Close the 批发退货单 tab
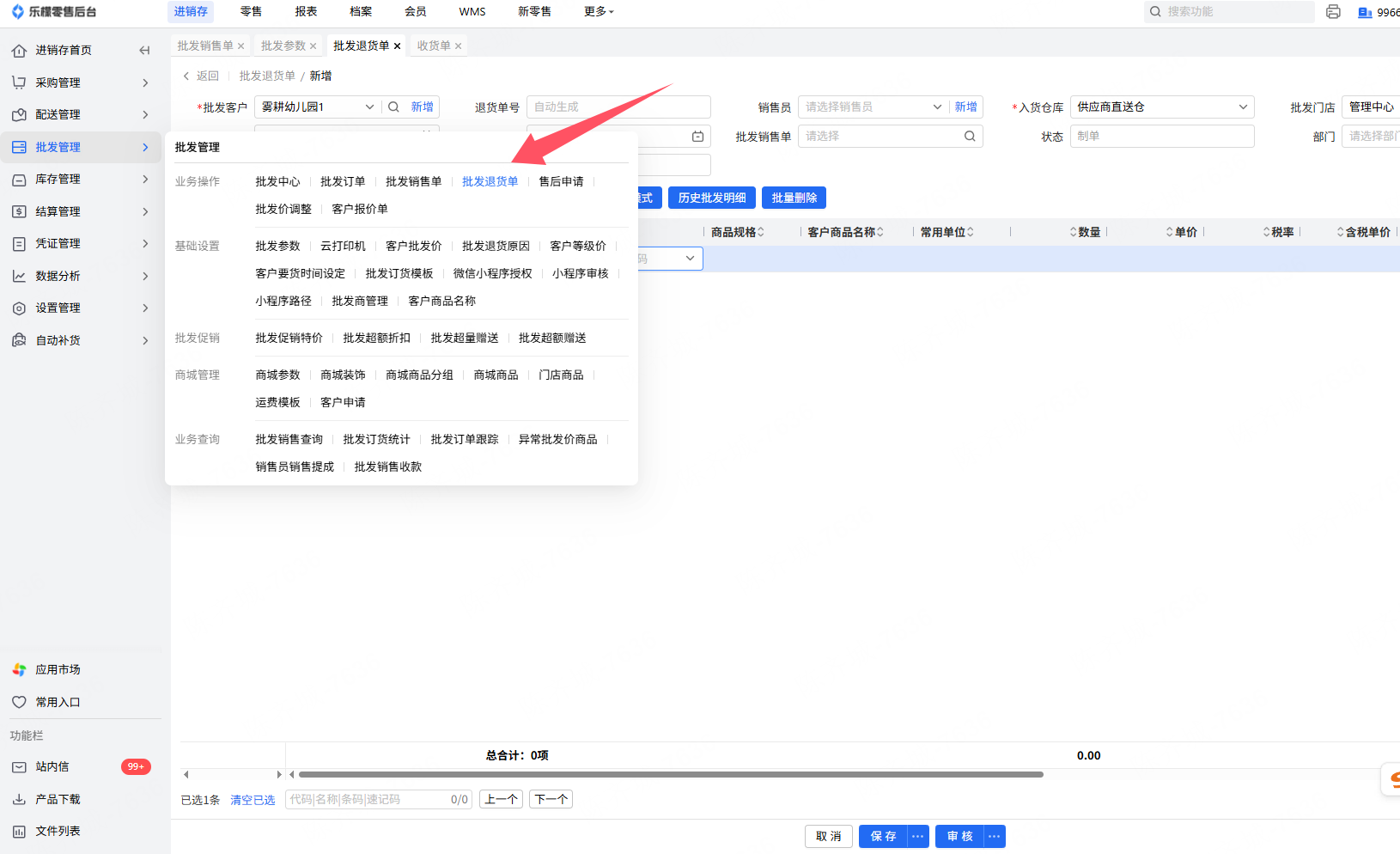1400x854 pixels. pyautogui.click(x=397, y=46)
